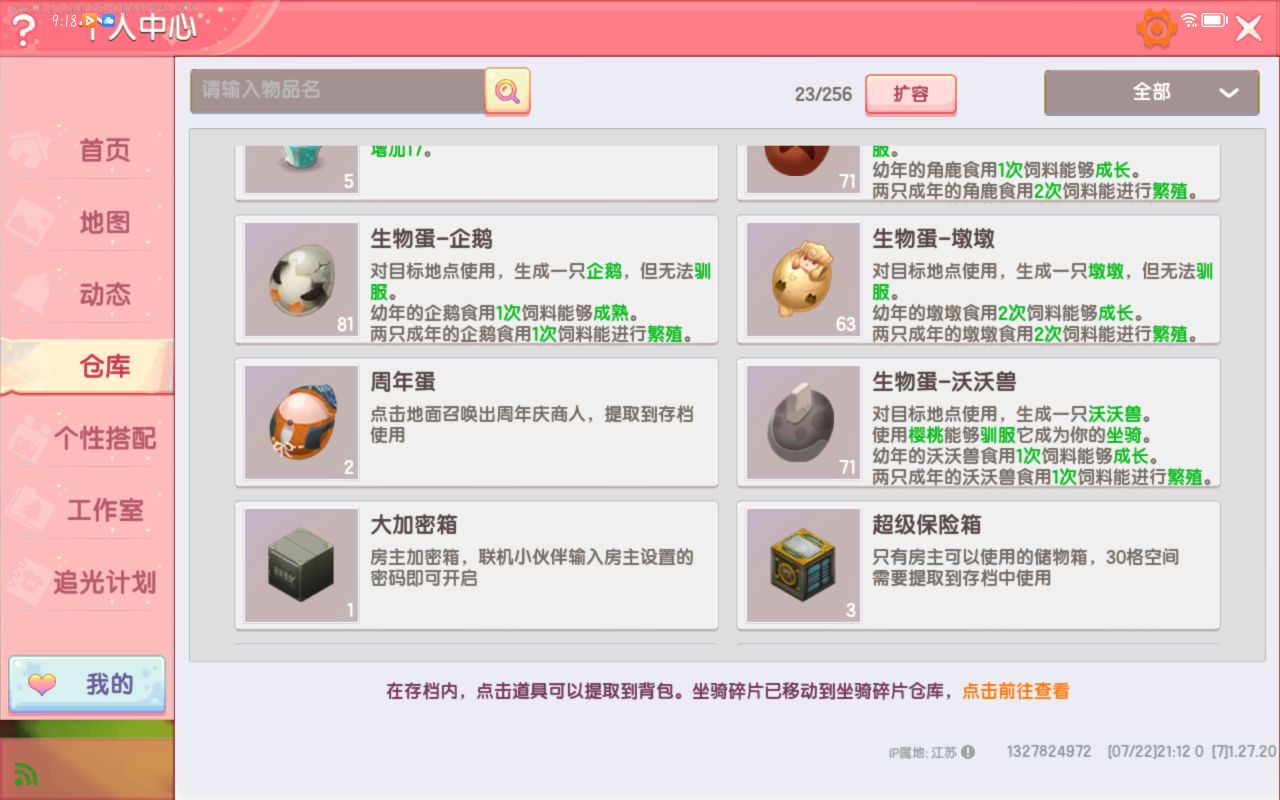Select the penguin egg item icon
Image resolution: width=1280 pixels, height=800 pixels.
301,279
